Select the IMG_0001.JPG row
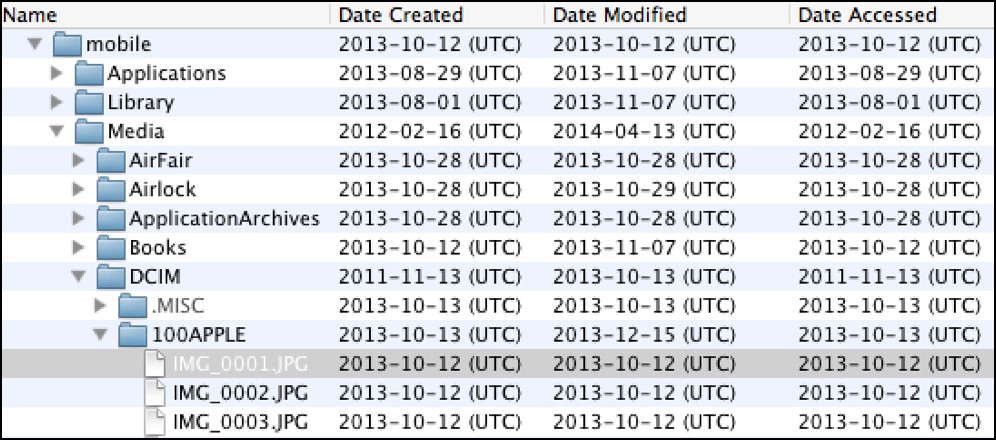996x440 pixels. (498, 364)
